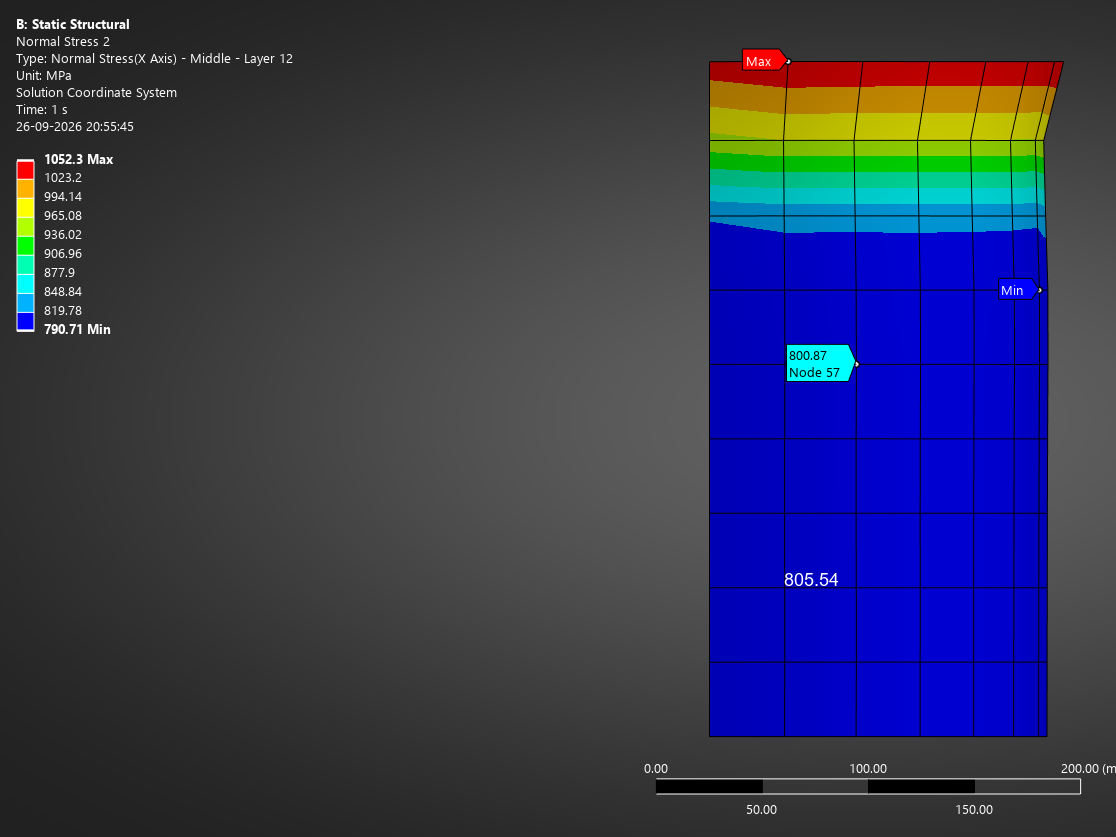
Task: Click the 805.54 value annotation
Action: pyautogui.click(x=811, y=579)
